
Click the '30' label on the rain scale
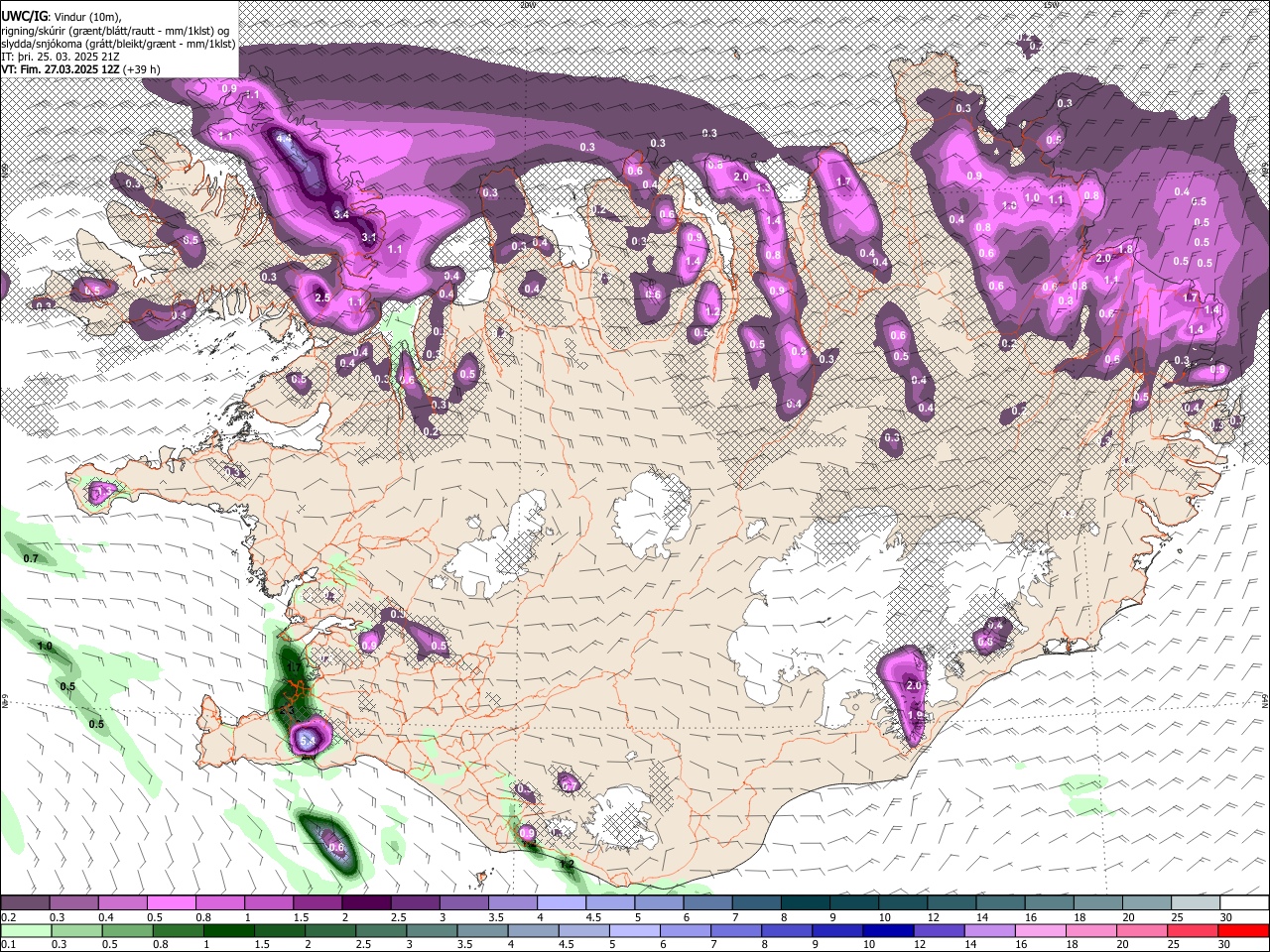[x=1222, y=945]
